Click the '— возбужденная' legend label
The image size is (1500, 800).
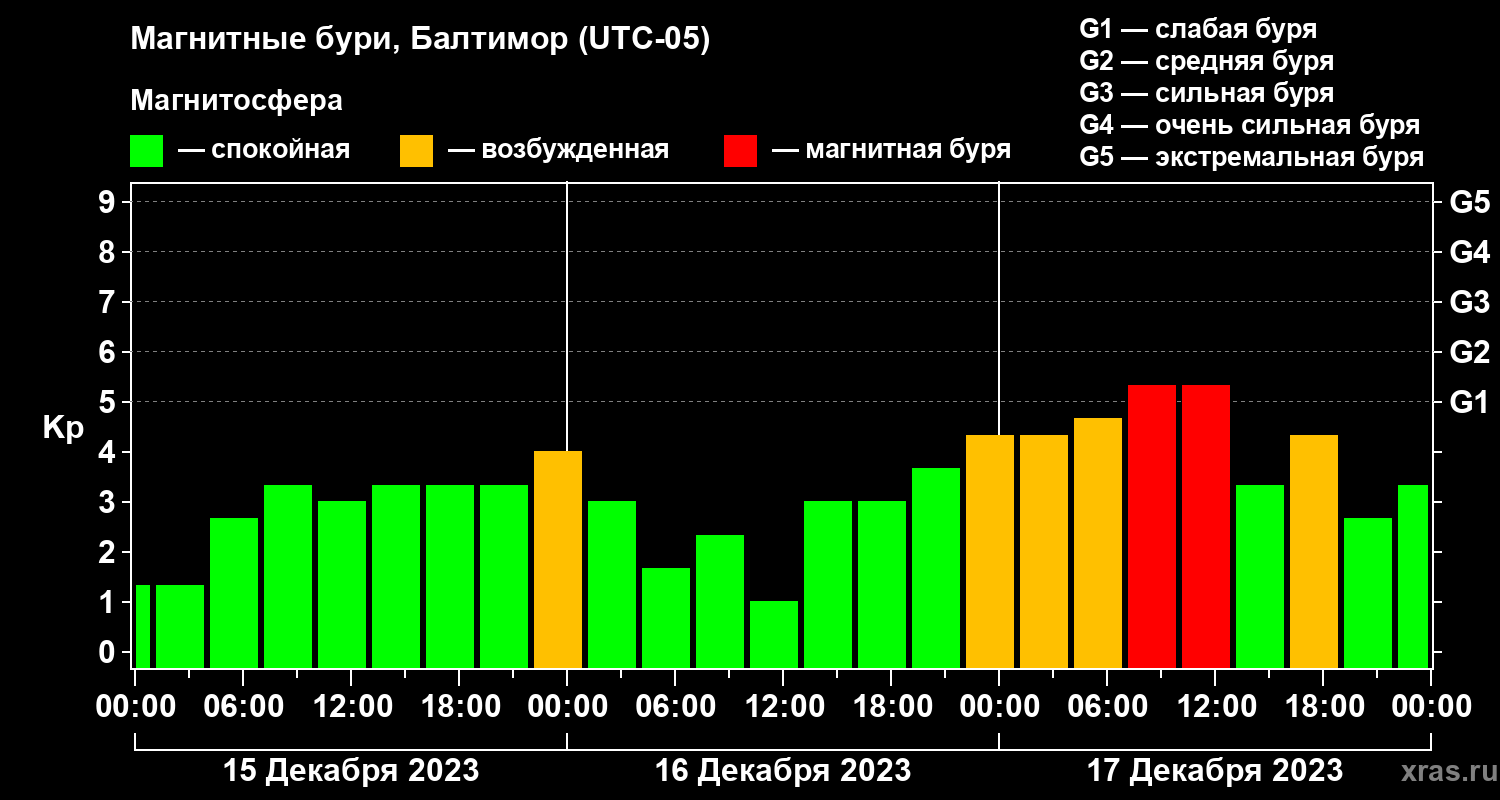558,150
